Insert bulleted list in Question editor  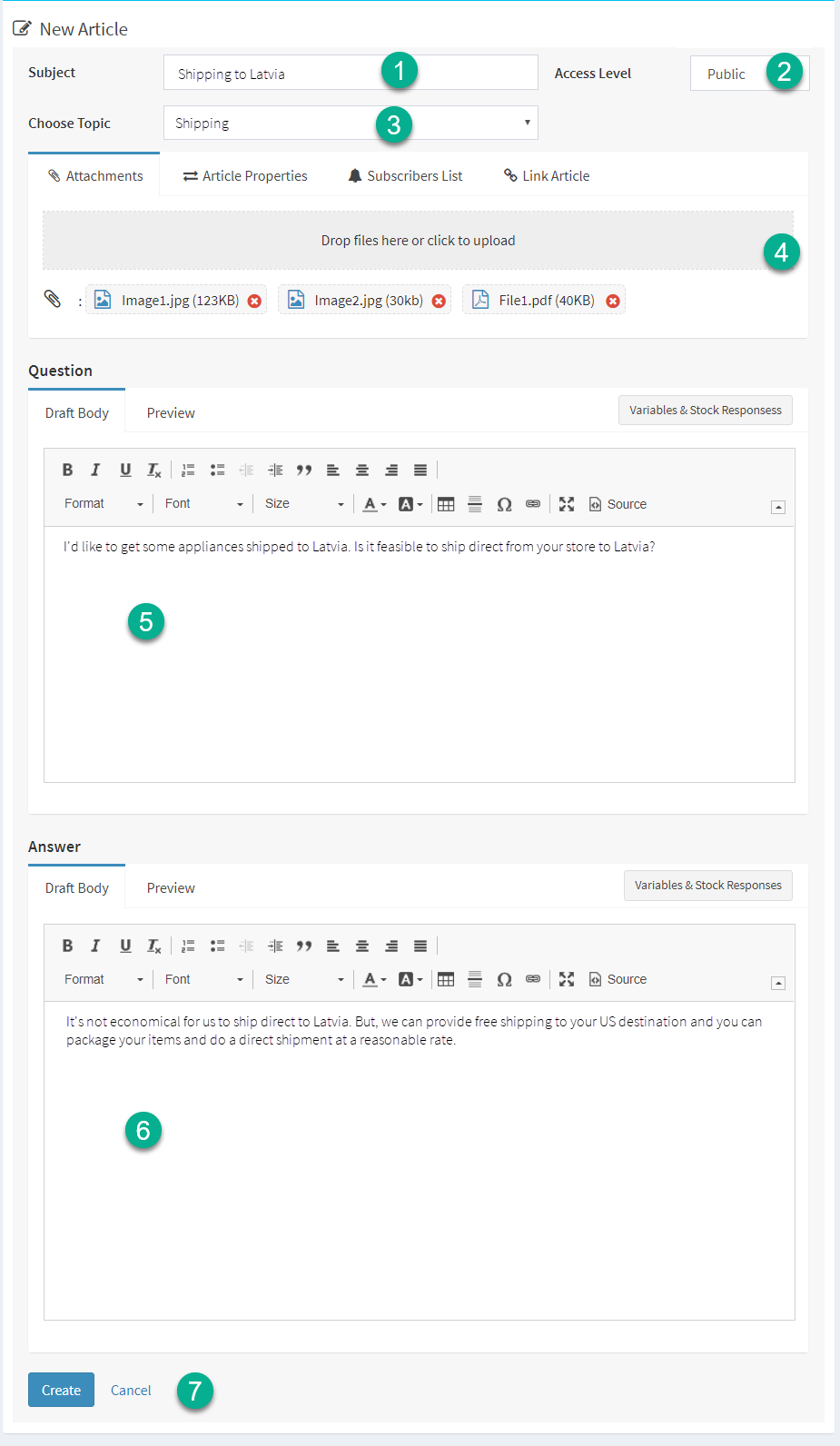point(217,470)
